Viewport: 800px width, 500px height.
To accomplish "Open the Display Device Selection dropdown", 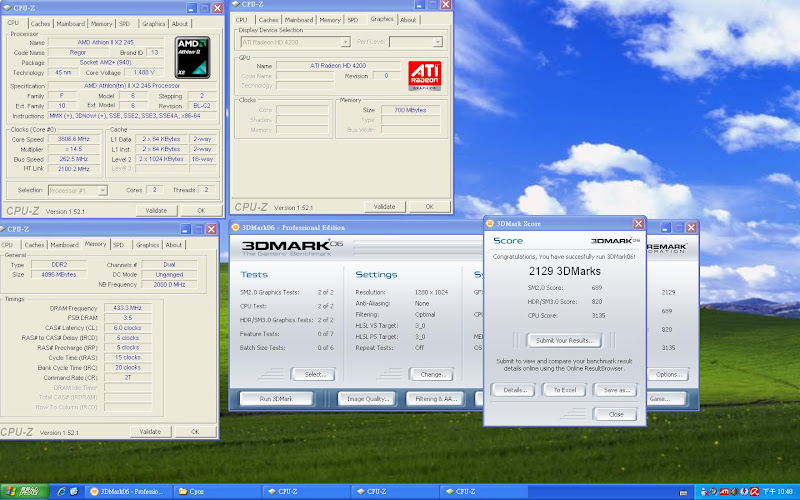I will [295, 42].
